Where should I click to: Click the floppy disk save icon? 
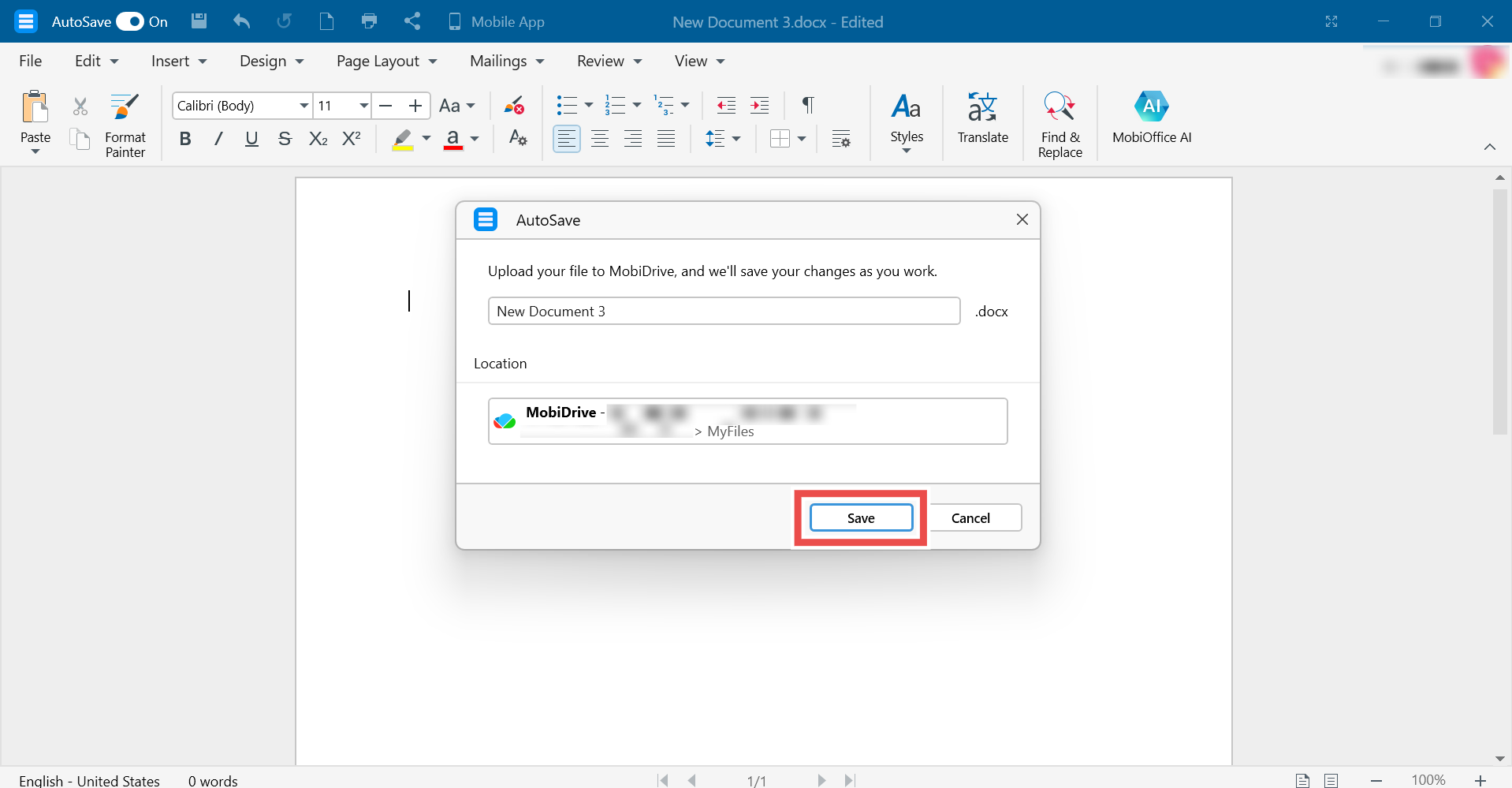point(199,21)
